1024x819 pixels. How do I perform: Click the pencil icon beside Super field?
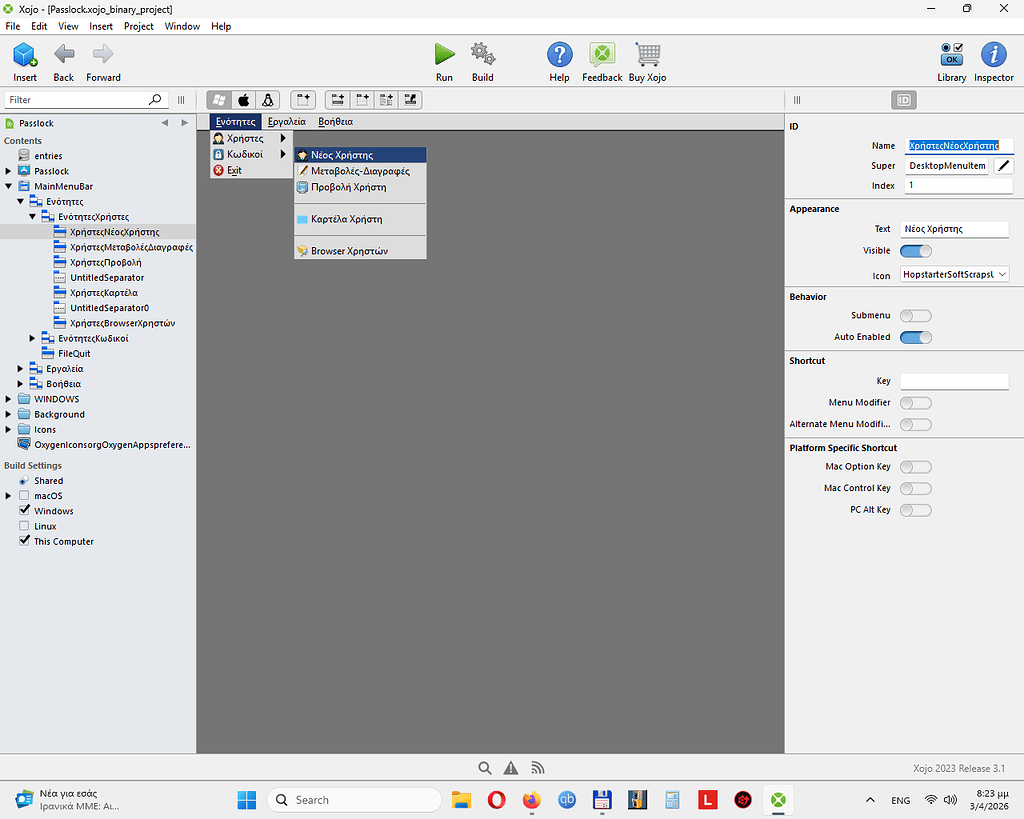click(1004, 166)
